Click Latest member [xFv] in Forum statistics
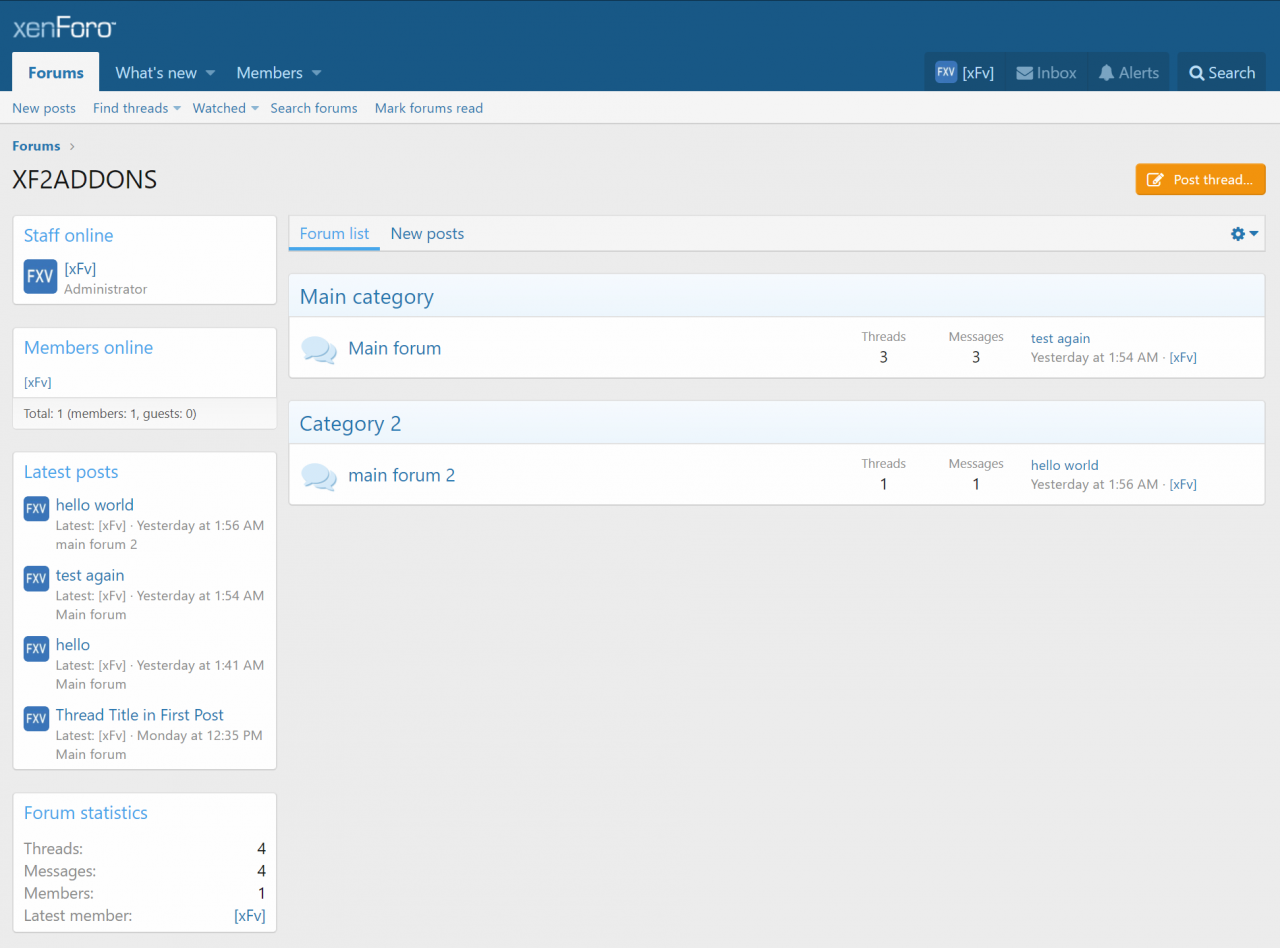Viewport: 1280px width, 948px height. click(x=250, y=915)
